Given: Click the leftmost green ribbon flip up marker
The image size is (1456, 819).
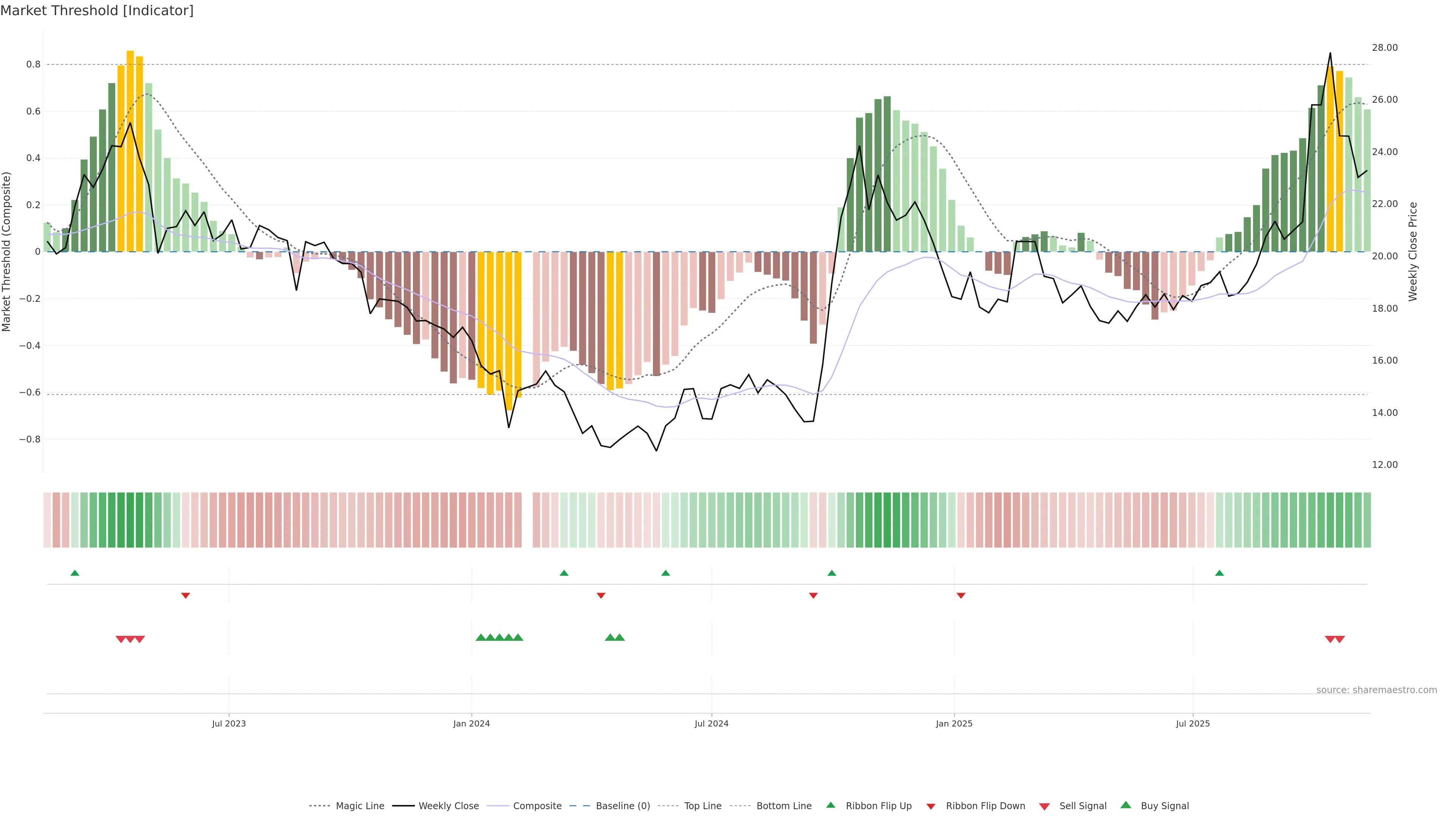Looking at the screenshot, I should [75, 573].
